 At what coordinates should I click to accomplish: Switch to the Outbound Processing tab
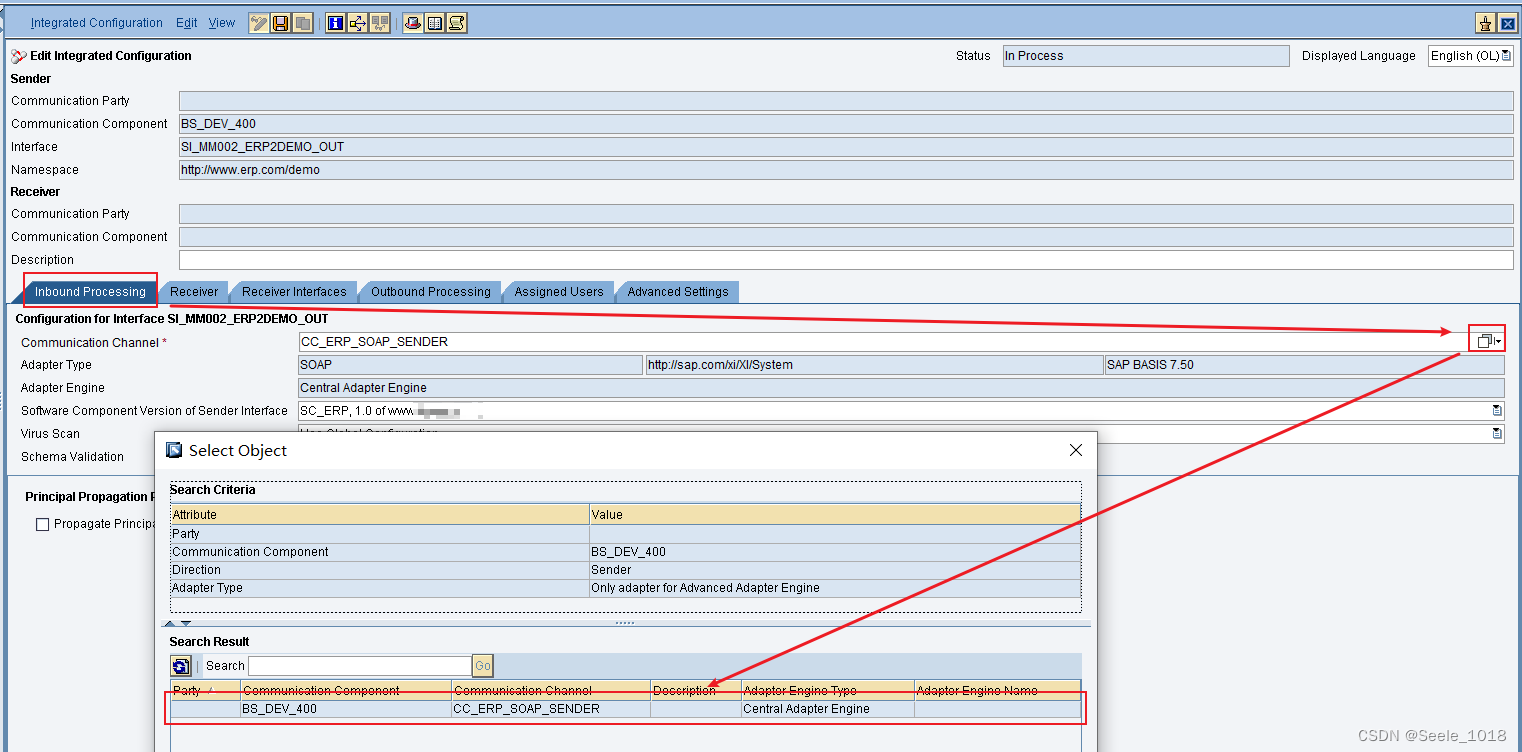pyautogui.click(x=430, y=292)
